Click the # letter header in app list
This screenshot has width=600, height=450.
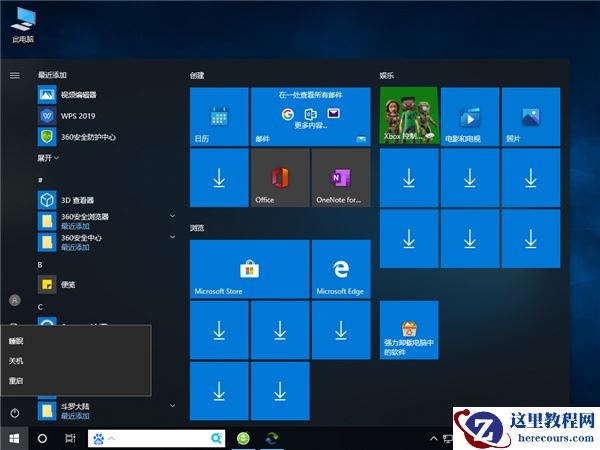[40, 180]
